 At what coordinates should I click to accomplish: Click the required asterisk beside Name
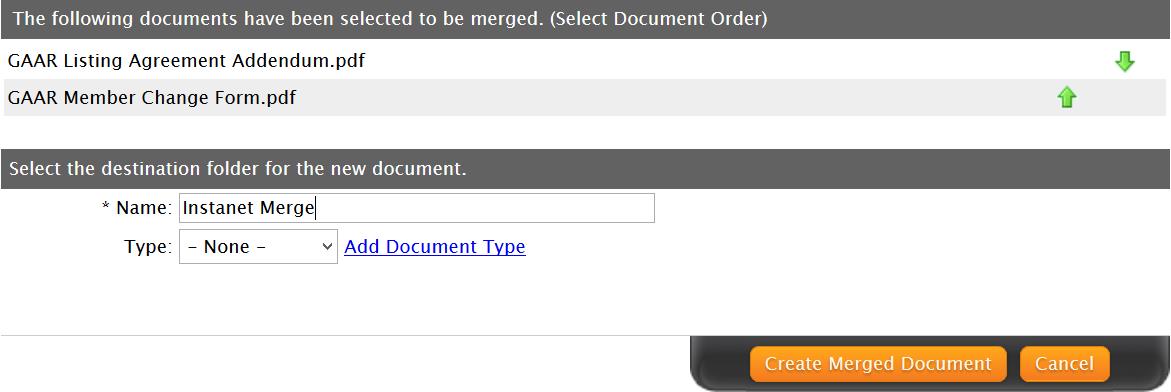click(105, 206)
